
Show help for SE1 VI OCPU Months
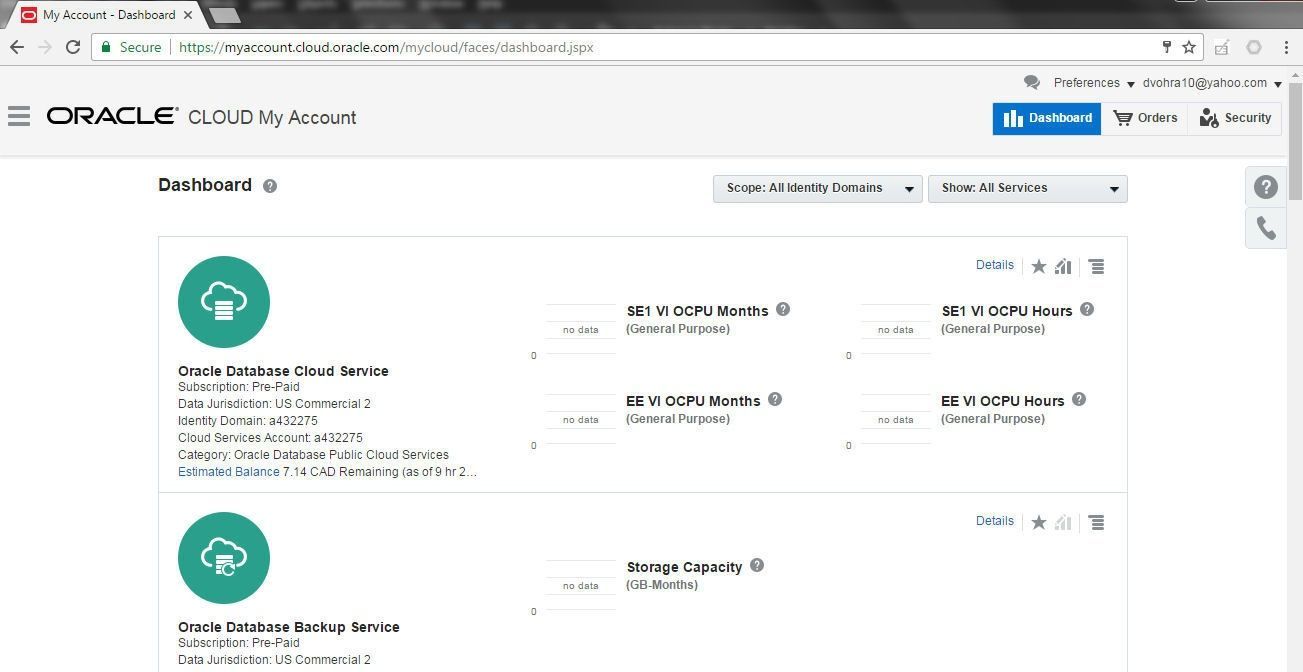click(783, 310)
